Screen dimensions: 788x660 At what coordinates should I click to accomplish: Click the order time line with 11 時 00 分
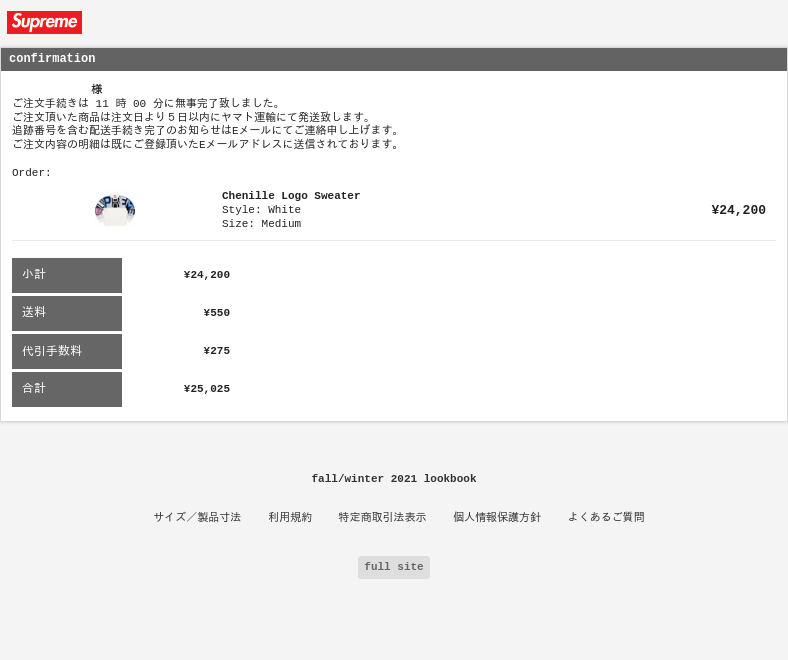coord(146,104)
